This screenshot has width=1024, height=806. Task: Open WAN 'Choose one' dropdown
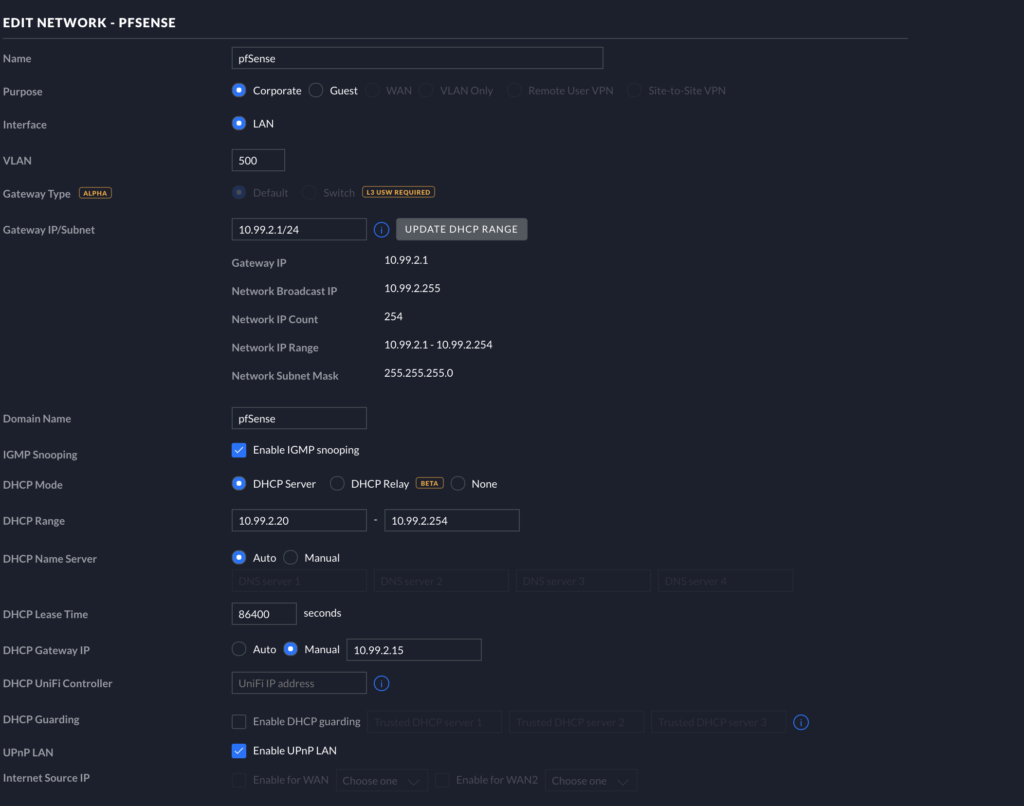[x=382, y=781]
